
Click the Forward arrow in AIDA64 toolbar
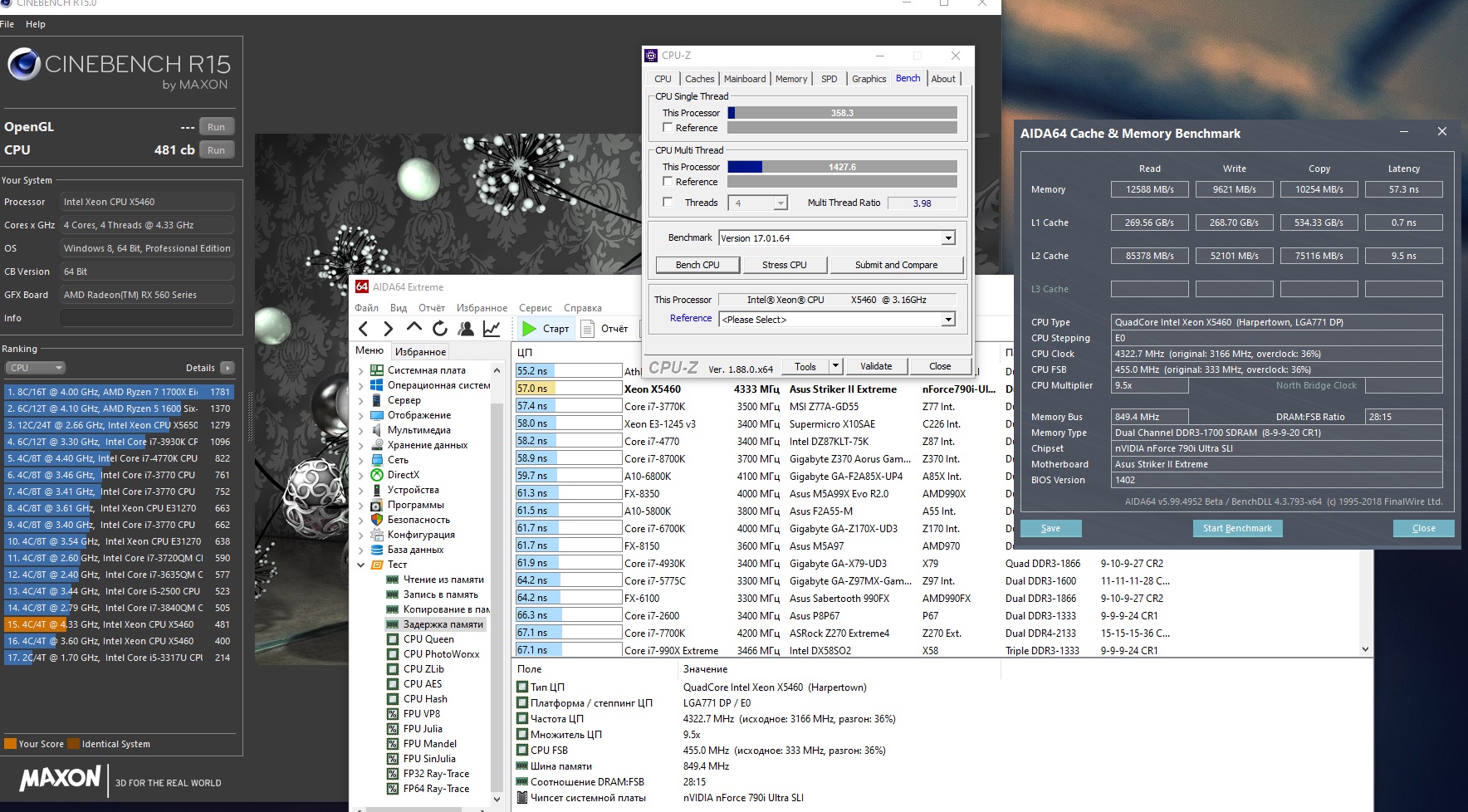388,329
